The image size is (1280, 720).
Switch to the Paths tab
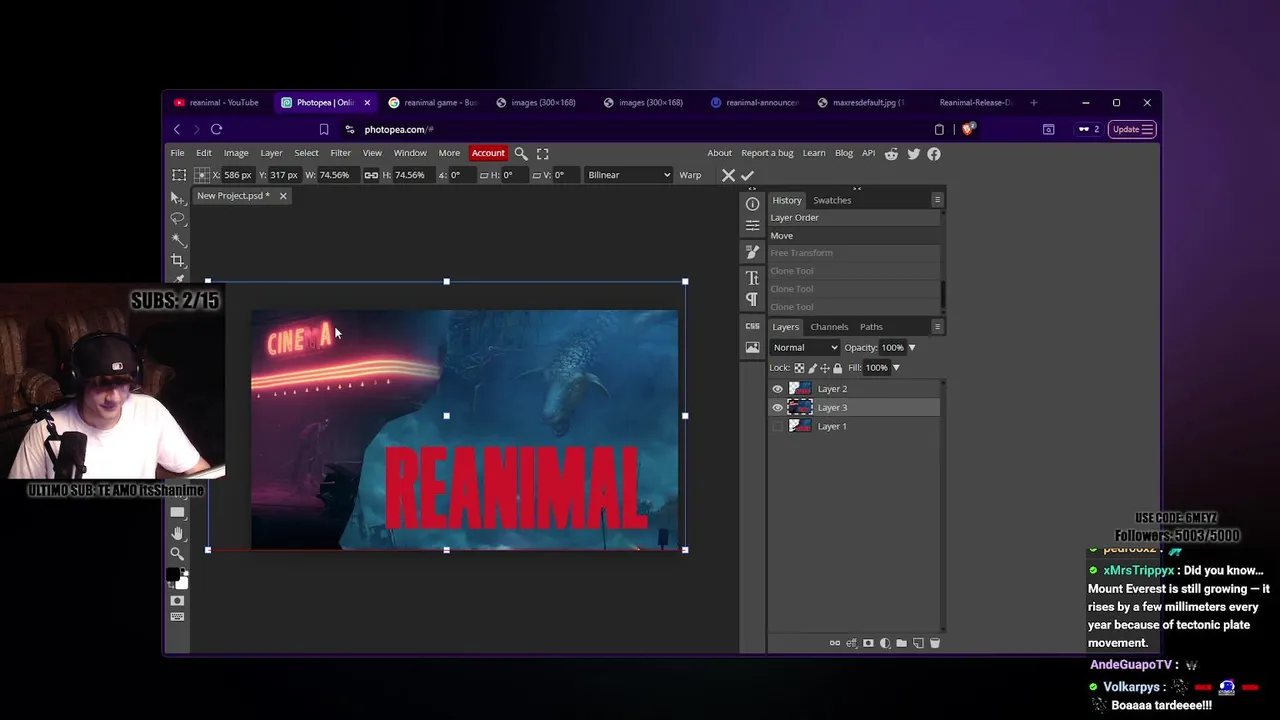pos(871,327)
